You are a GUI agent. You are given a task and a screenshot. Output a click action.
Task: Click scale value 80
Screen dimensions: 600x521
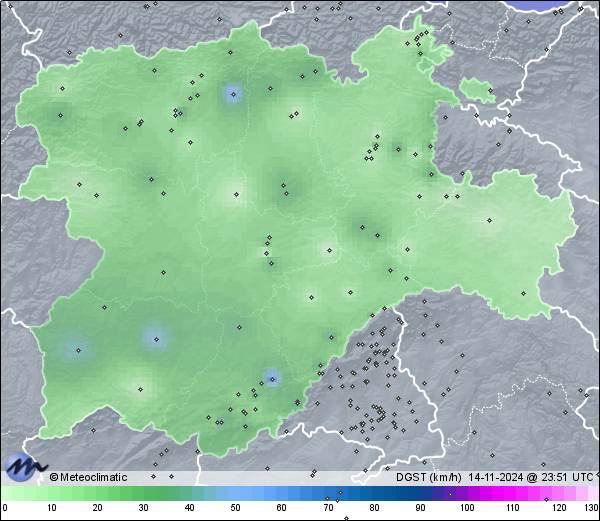pyautogui.click(x=374, y=508)
